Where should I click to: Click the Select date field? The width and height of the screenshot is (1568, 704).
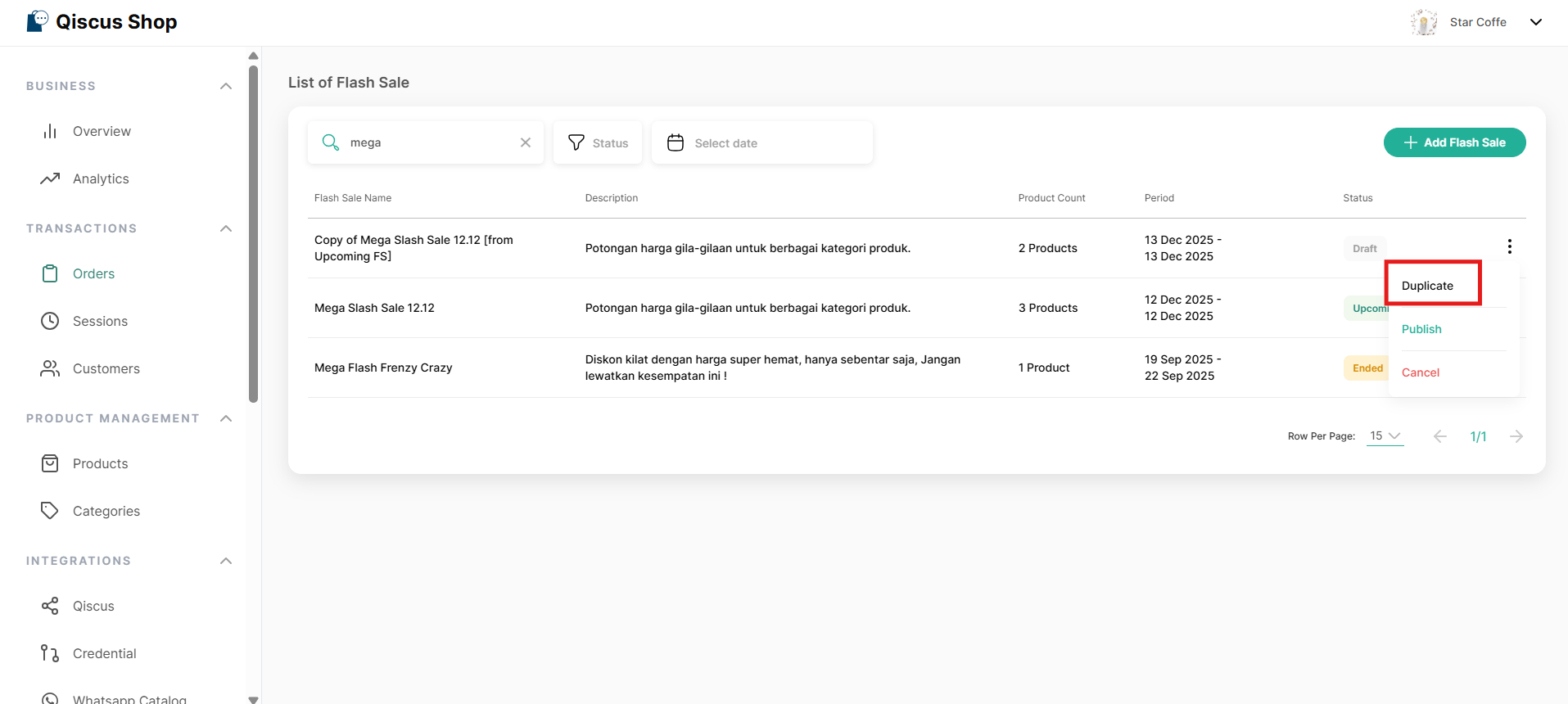coord(761,142)
